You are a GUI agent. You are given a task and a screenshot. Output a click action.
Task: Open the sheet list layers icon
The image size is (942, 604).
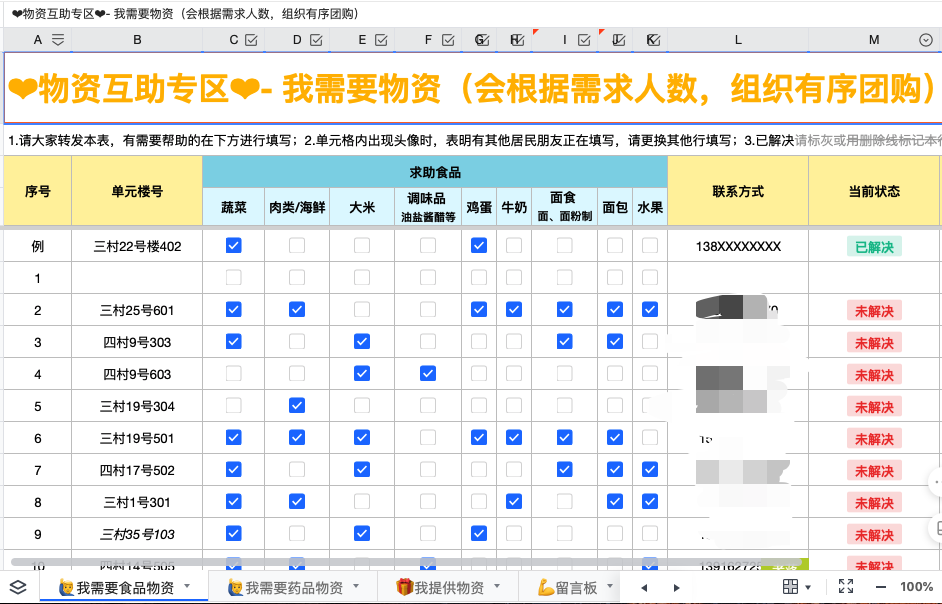coord(18,587)
